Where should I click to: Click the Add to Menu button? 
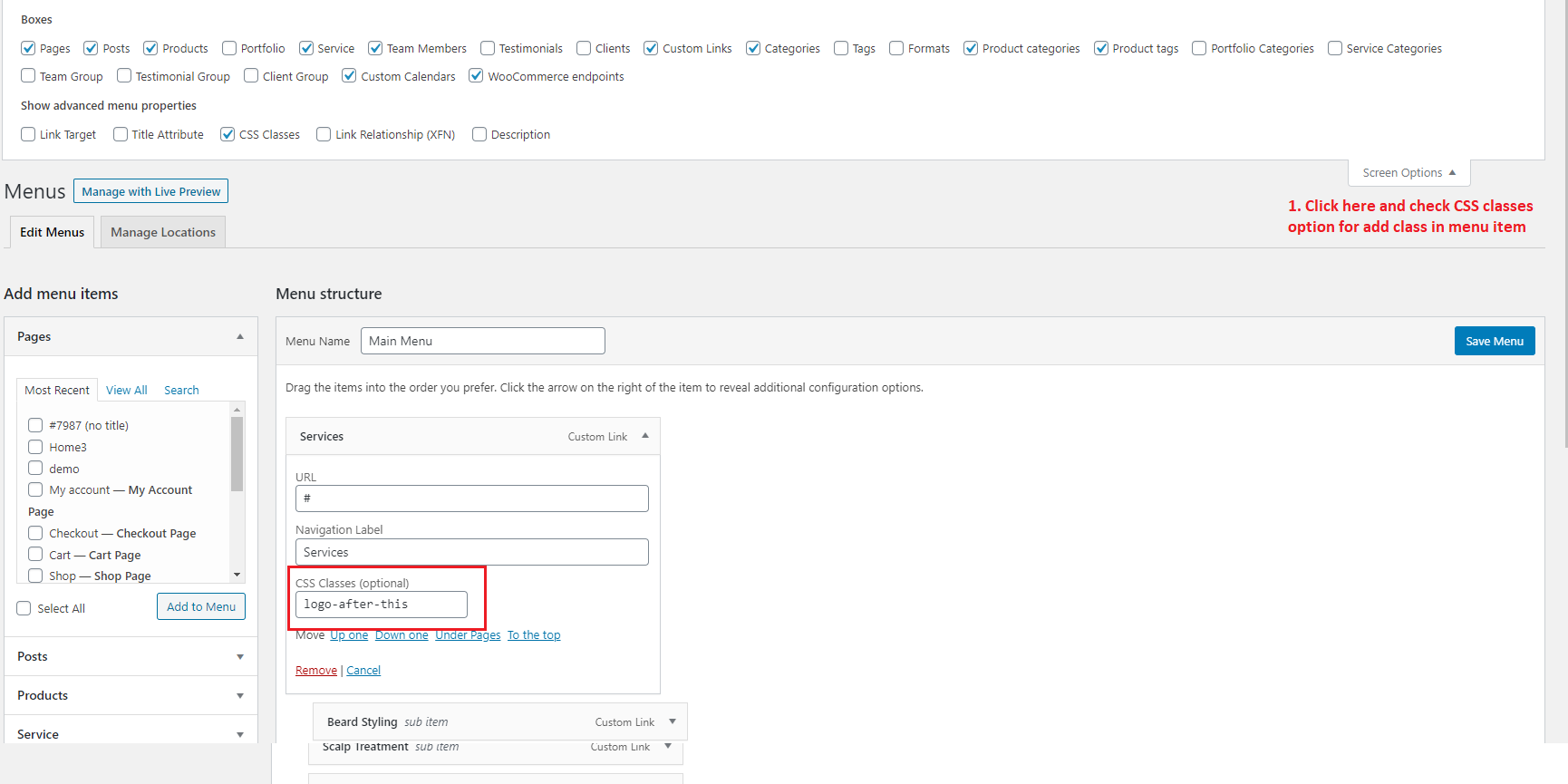pyautogui.click(x=201, y=606)
